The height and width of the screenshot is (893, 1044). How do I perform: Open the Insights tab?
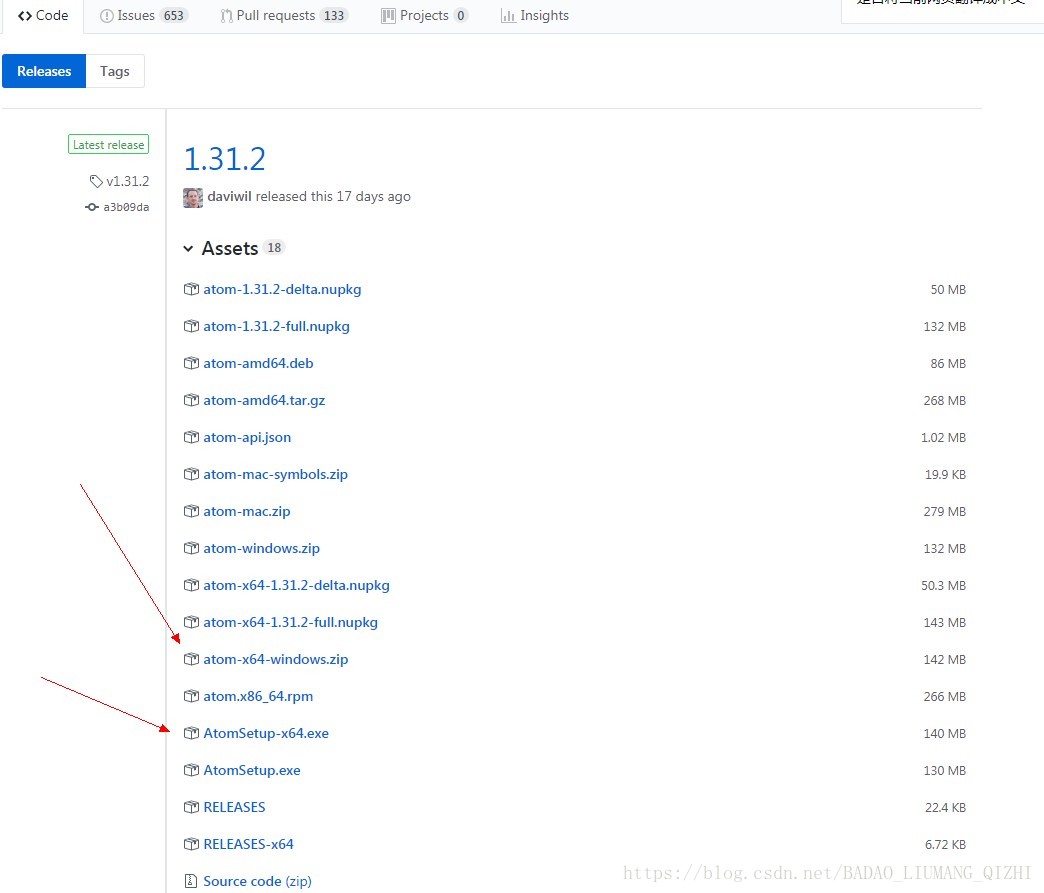pyautogui.click(x=535, y=15)
